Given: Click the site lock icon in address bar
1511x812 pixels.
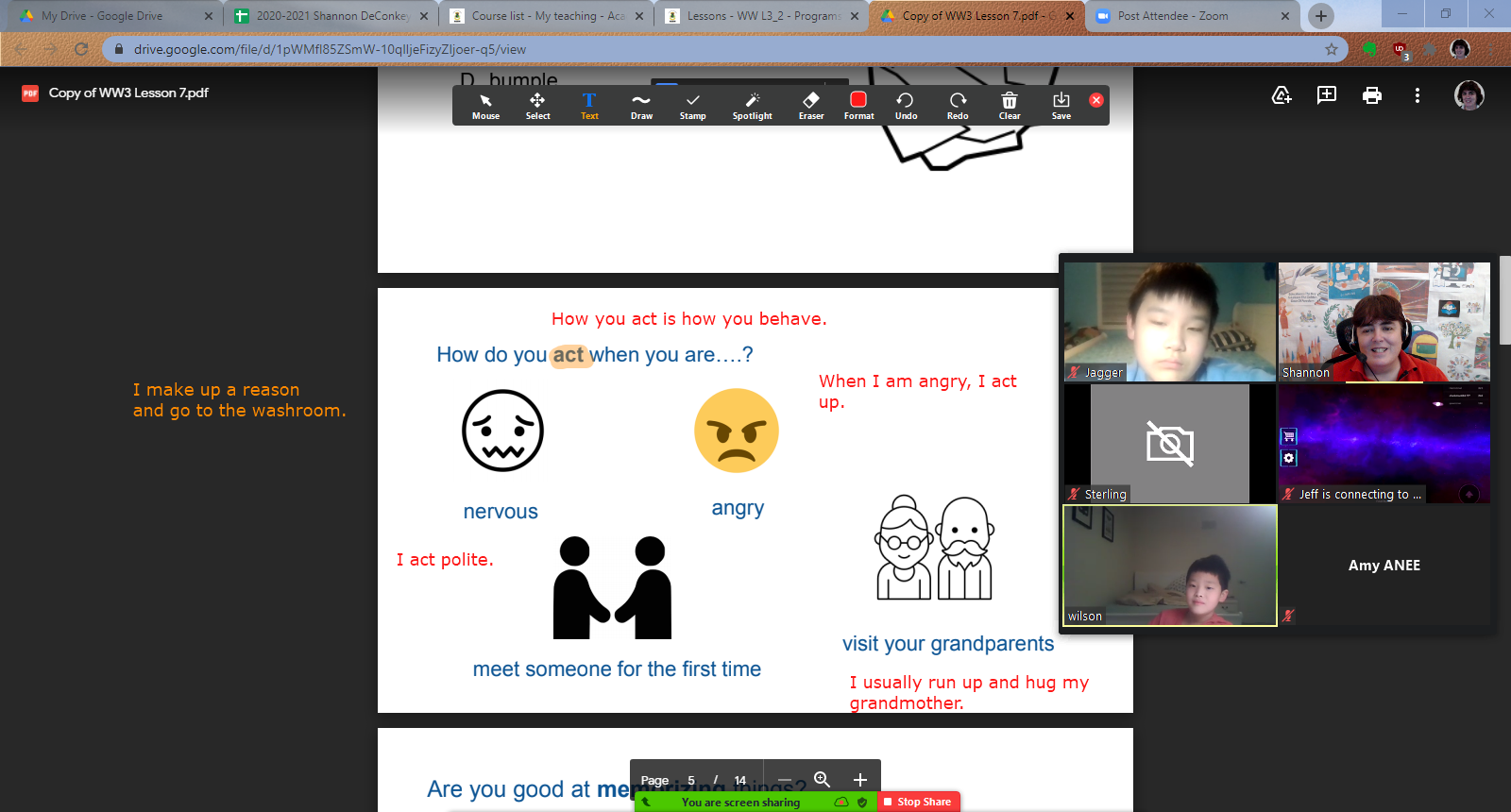Looking at the screenshot, I should [x=118, y=49].
